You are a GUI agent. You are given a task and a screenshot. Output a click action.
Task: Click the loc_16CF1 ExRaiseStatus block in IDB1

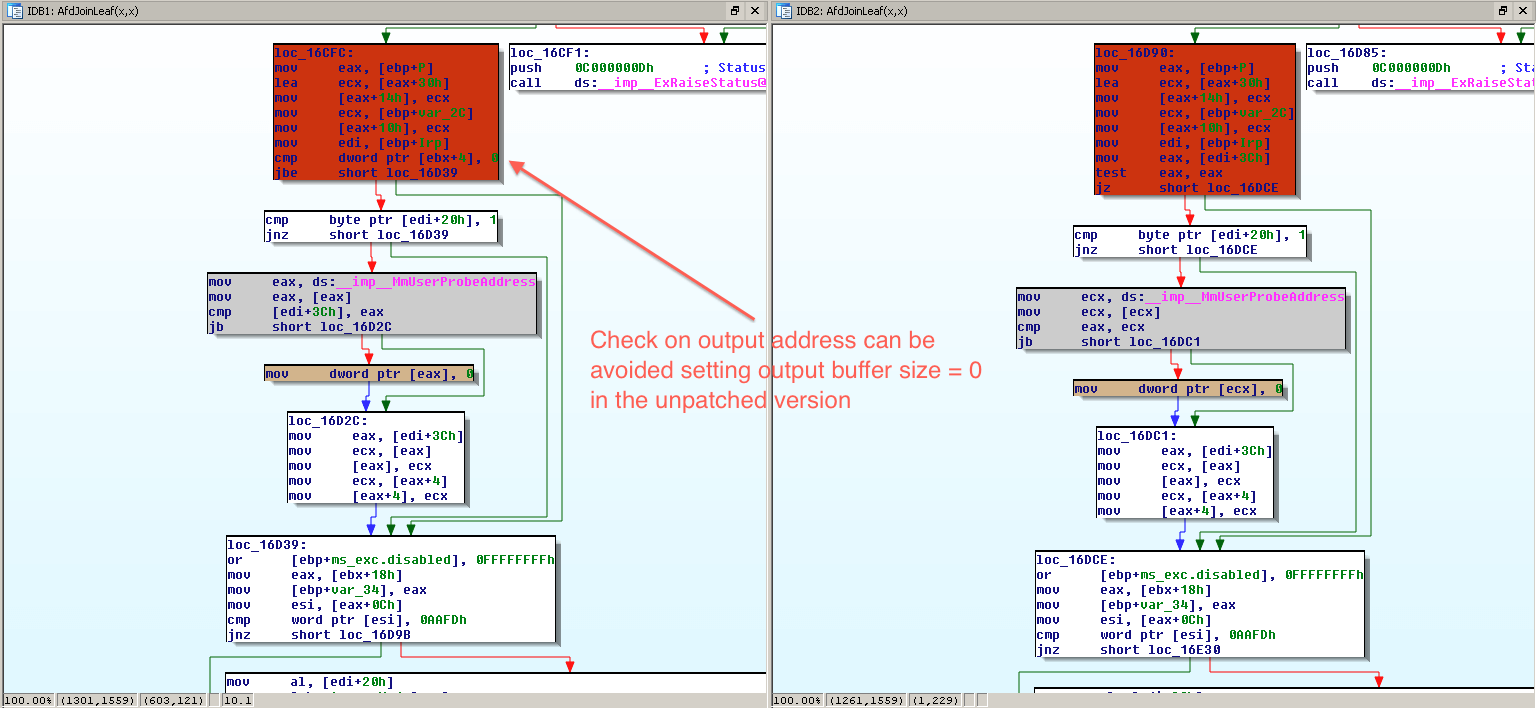[x=637, y=68]
